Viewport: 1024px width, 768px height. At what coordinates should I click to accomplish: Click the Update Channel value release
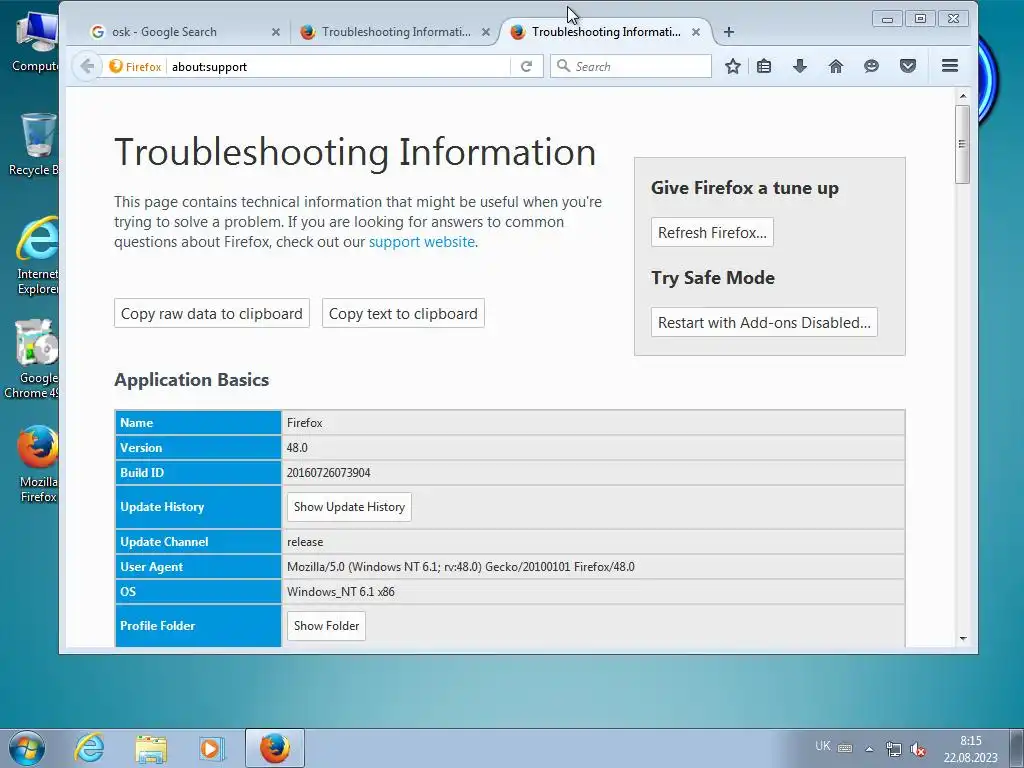(x=305, y=542)
